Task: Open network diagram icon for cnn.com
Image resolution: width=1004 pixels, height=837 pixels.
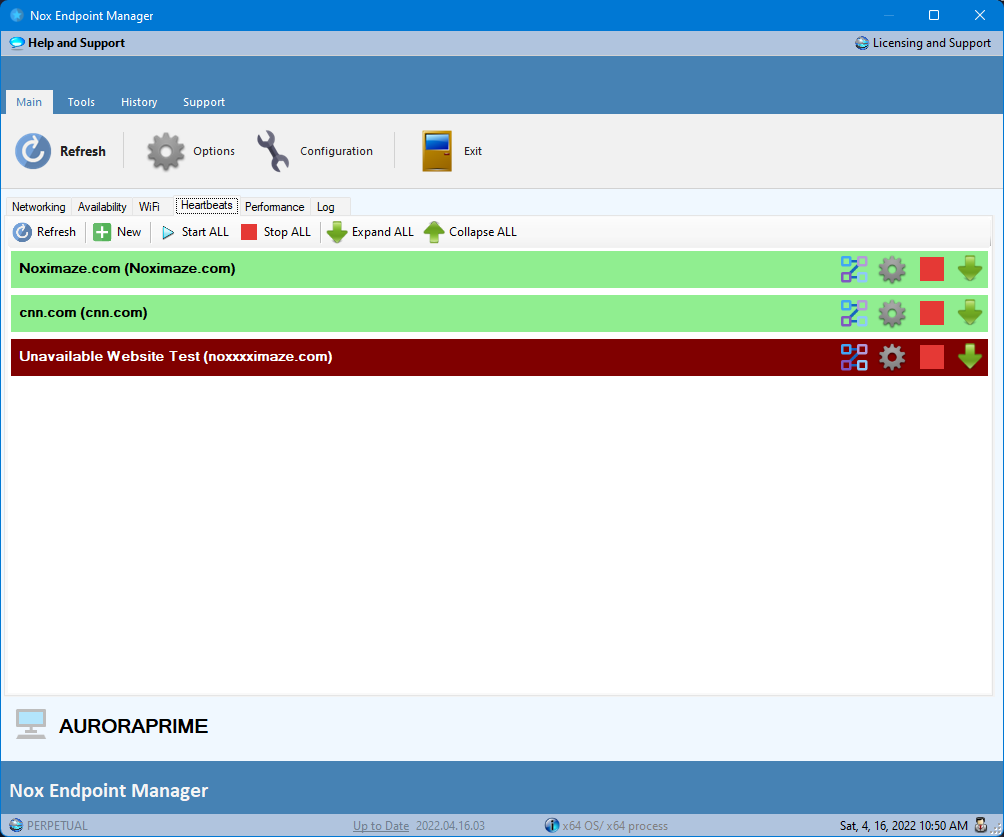Action: pyautogui.click(x=854, y=314)
